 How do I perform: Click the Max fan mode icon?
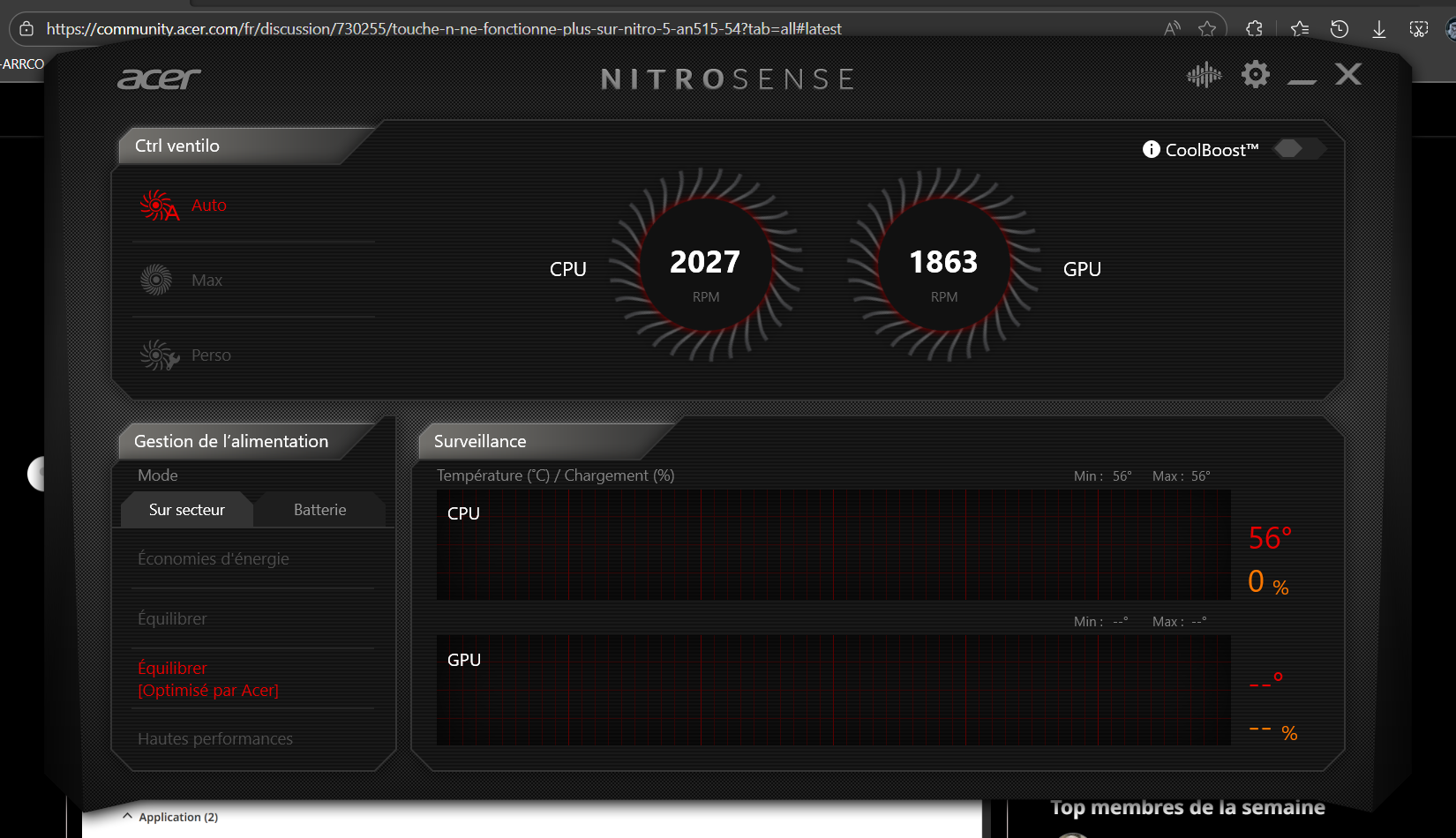(x=156, y=280)
